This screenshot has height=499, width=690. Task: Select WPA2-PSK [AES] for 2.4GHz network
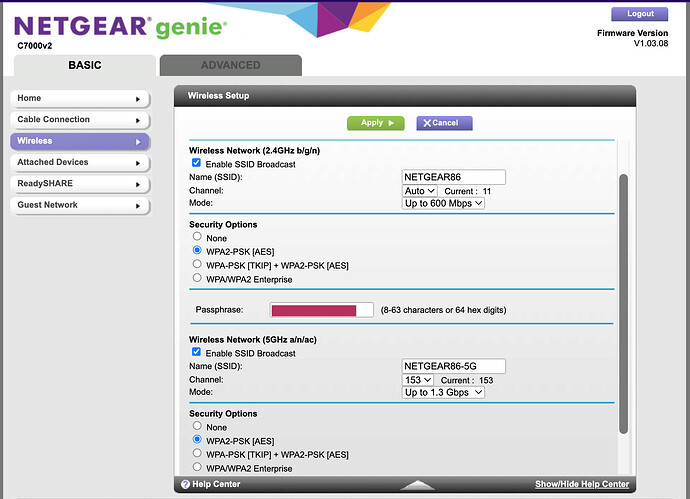point(197,250)
